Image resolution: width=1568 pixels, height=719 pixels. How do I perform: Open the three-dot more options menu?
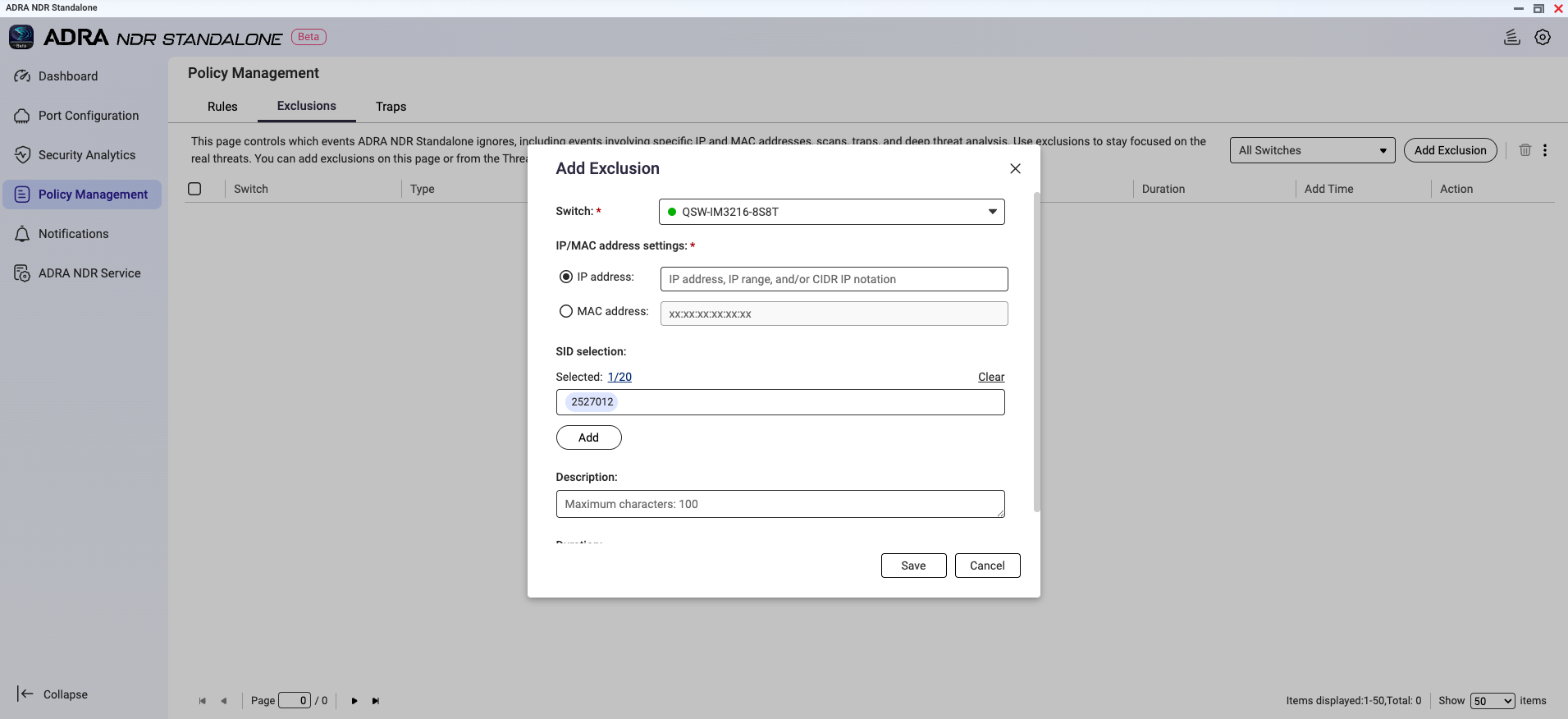1545,150
